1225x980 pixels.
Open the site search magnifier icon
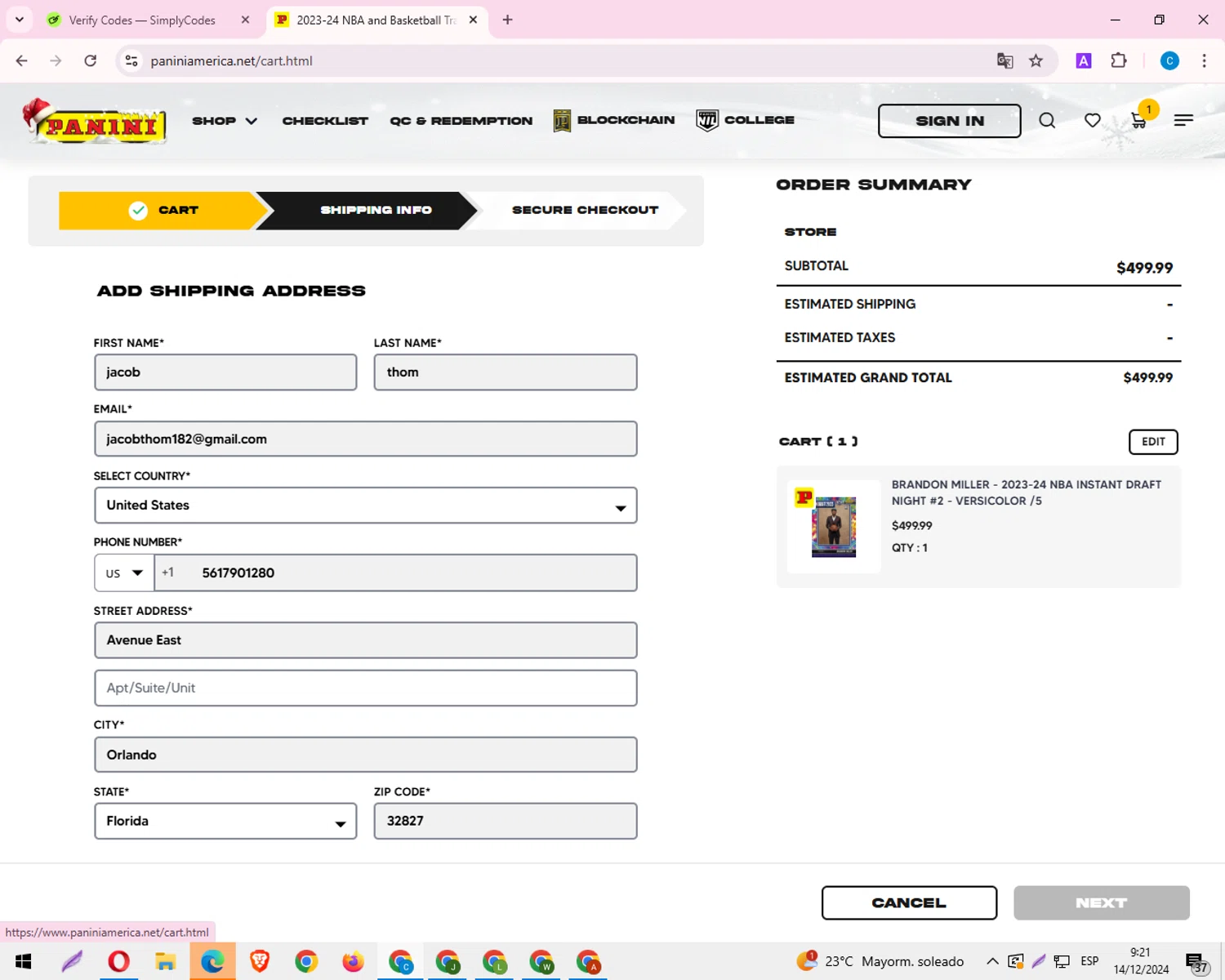pos(1047,121)
